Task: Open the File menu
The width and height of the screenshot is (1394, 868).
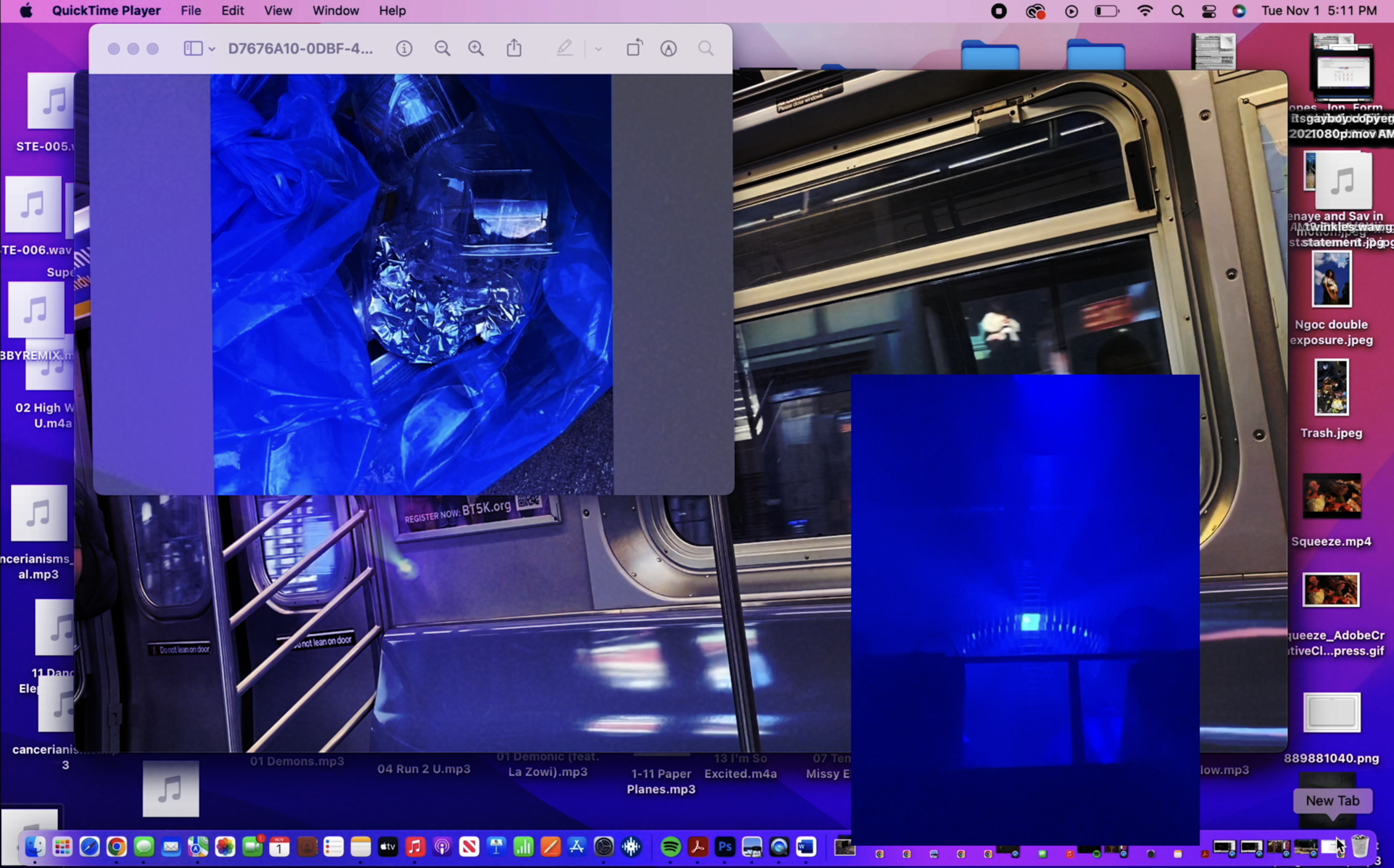Action: (x=190, y=11)
